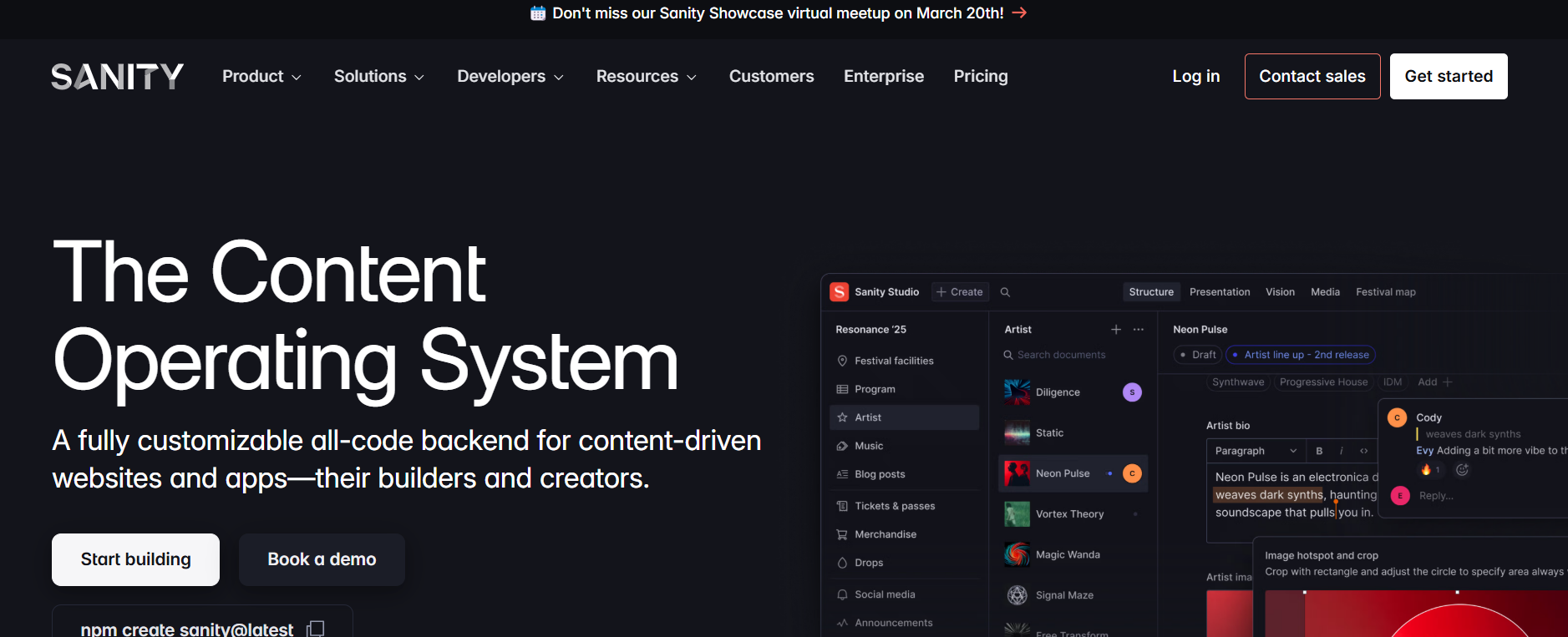
Task: Click the IDM genre tag
Action: pos(1393,382)
